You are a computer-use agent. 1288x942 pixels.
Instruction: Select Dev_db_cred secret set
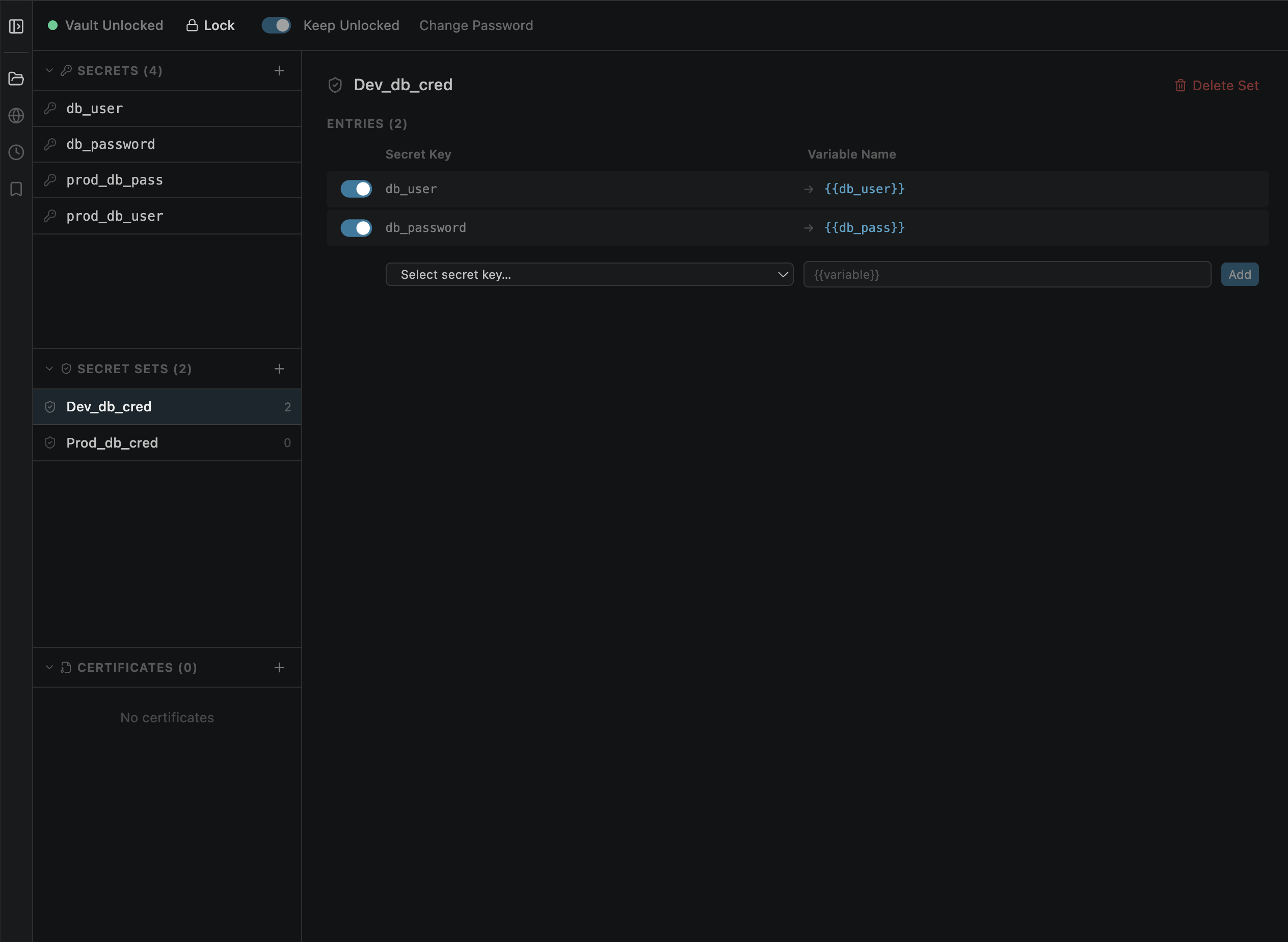tap(167, 407)
